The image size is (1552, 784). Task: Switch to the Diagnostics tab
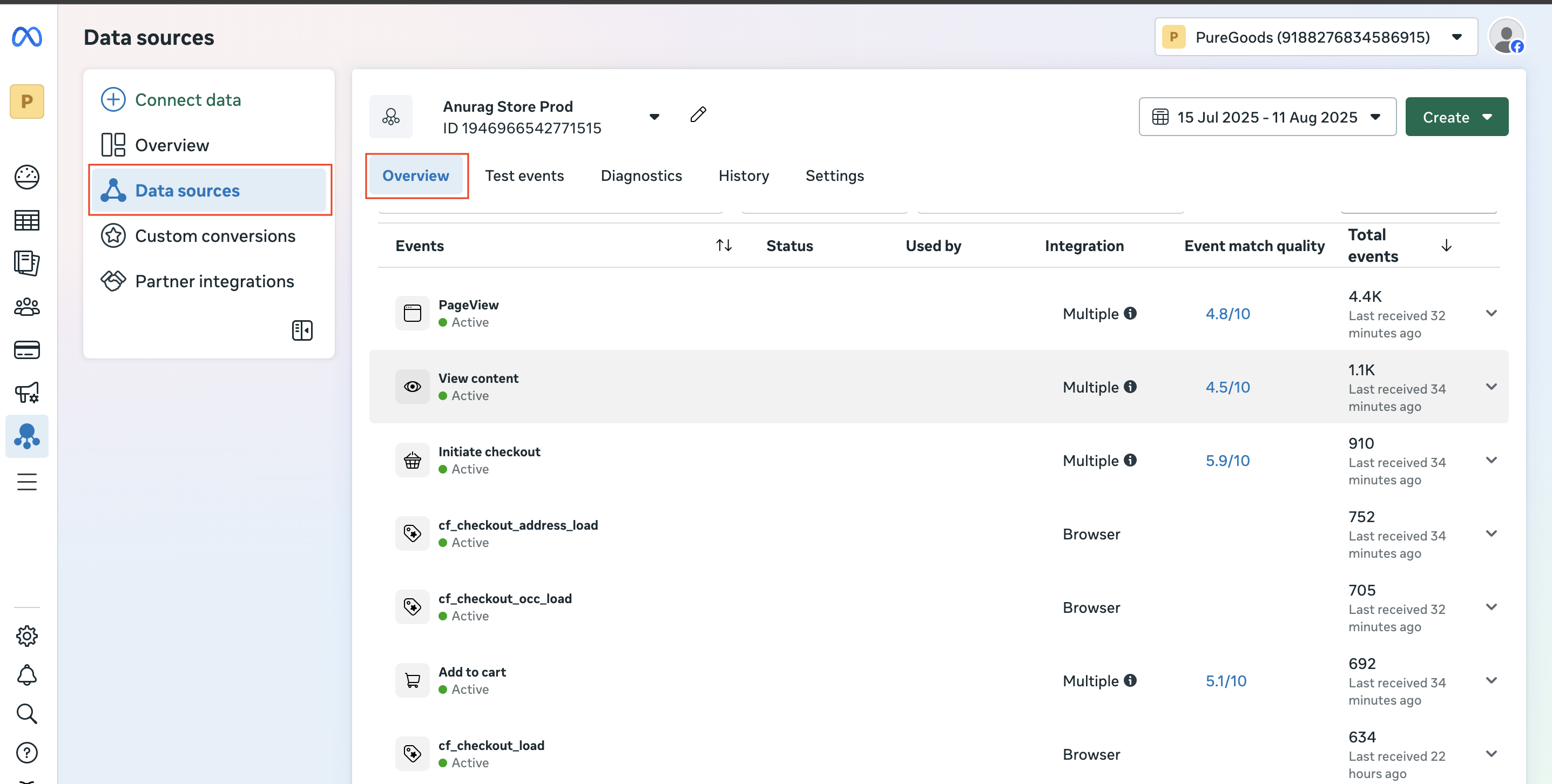coord(641,175)
